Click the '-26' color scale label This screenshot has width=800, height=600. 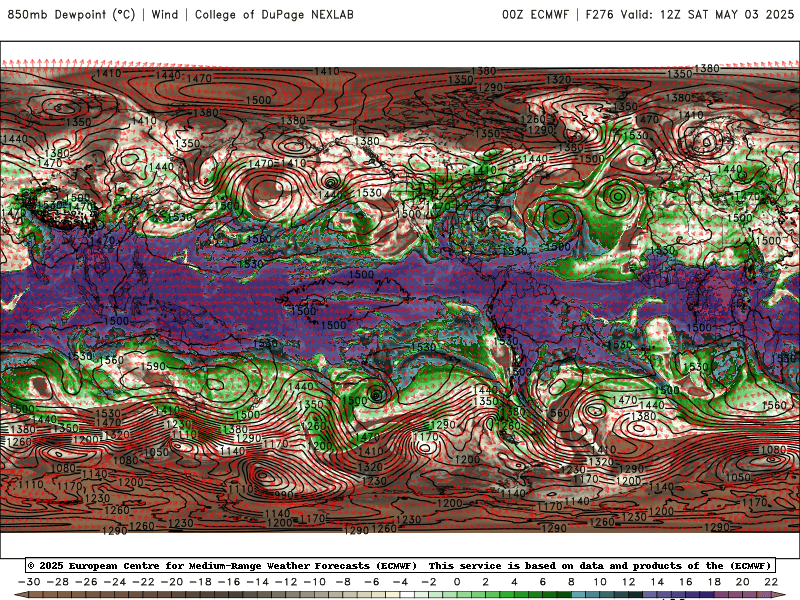click(x=86, y=582)
